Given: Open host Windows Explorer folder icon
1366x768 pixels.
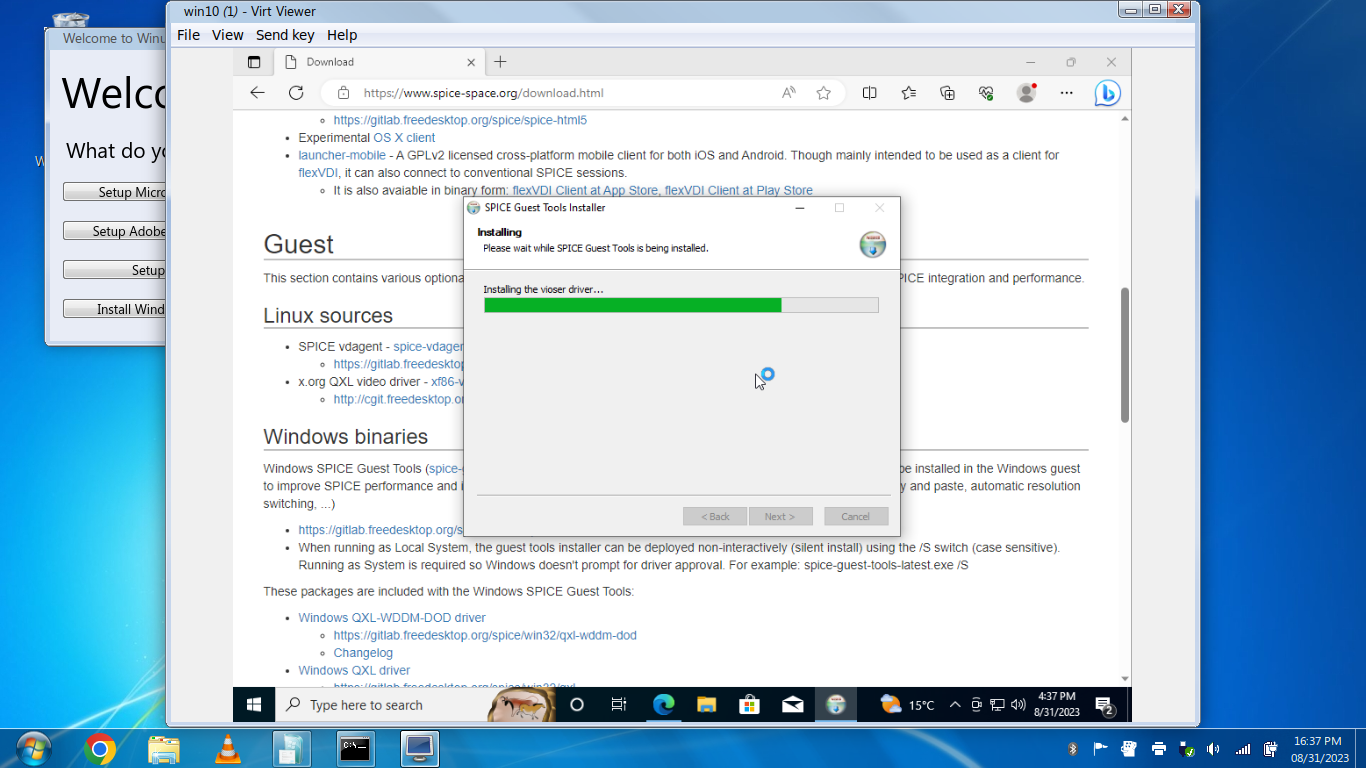Looking at the screenshot, I should point(164,749).
